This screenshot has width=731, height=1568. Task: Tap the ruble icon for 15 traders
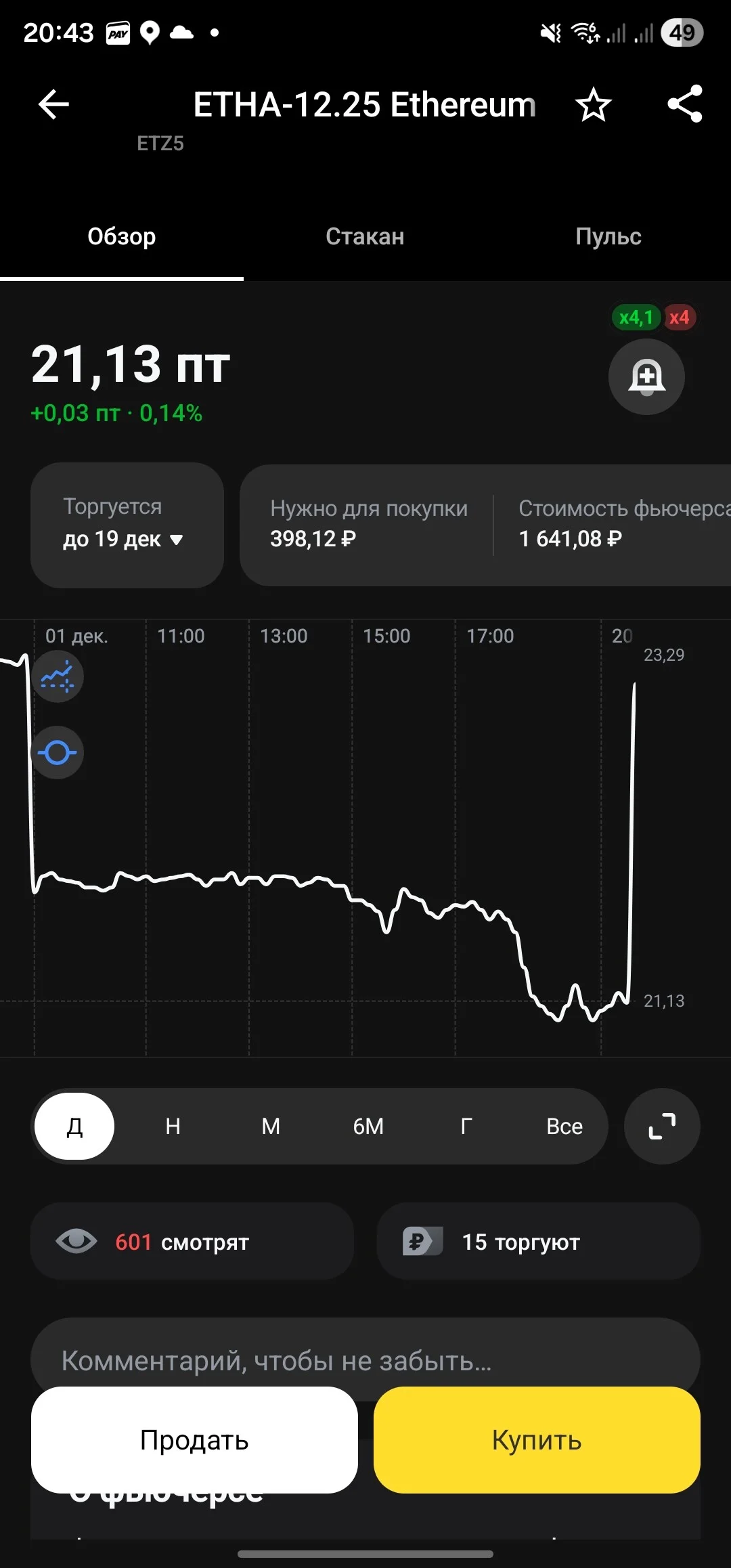coord(422,1241)
